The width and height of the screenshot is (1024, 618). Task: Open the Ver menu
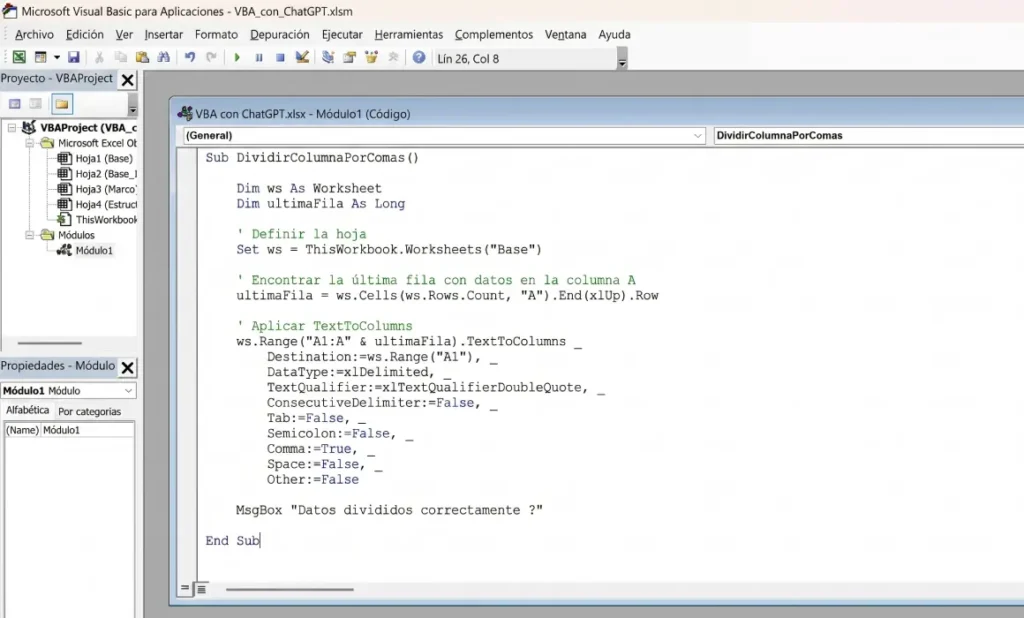(124, 35)
